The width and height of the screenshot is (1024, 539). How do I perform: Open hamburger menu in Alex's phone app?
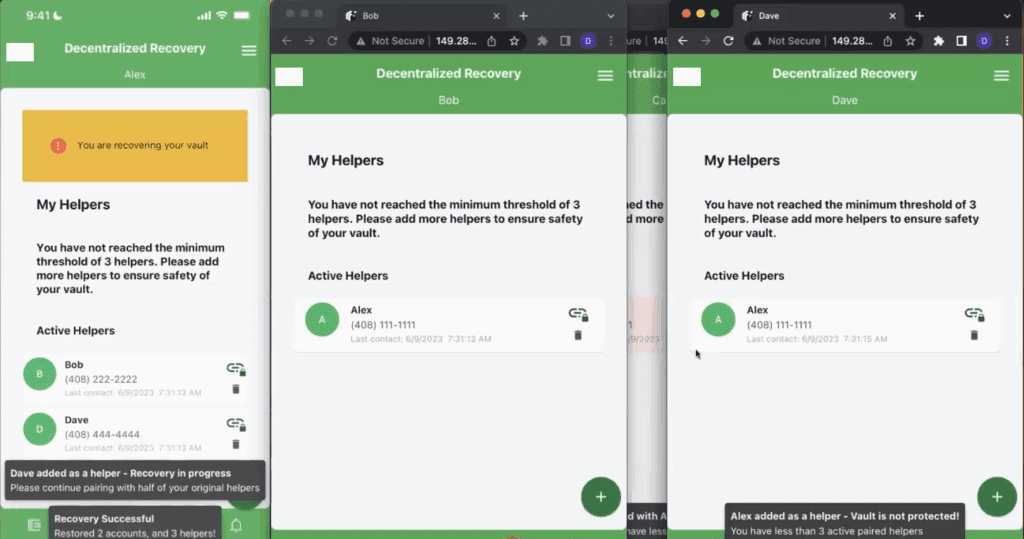click(x=249, y=51)
